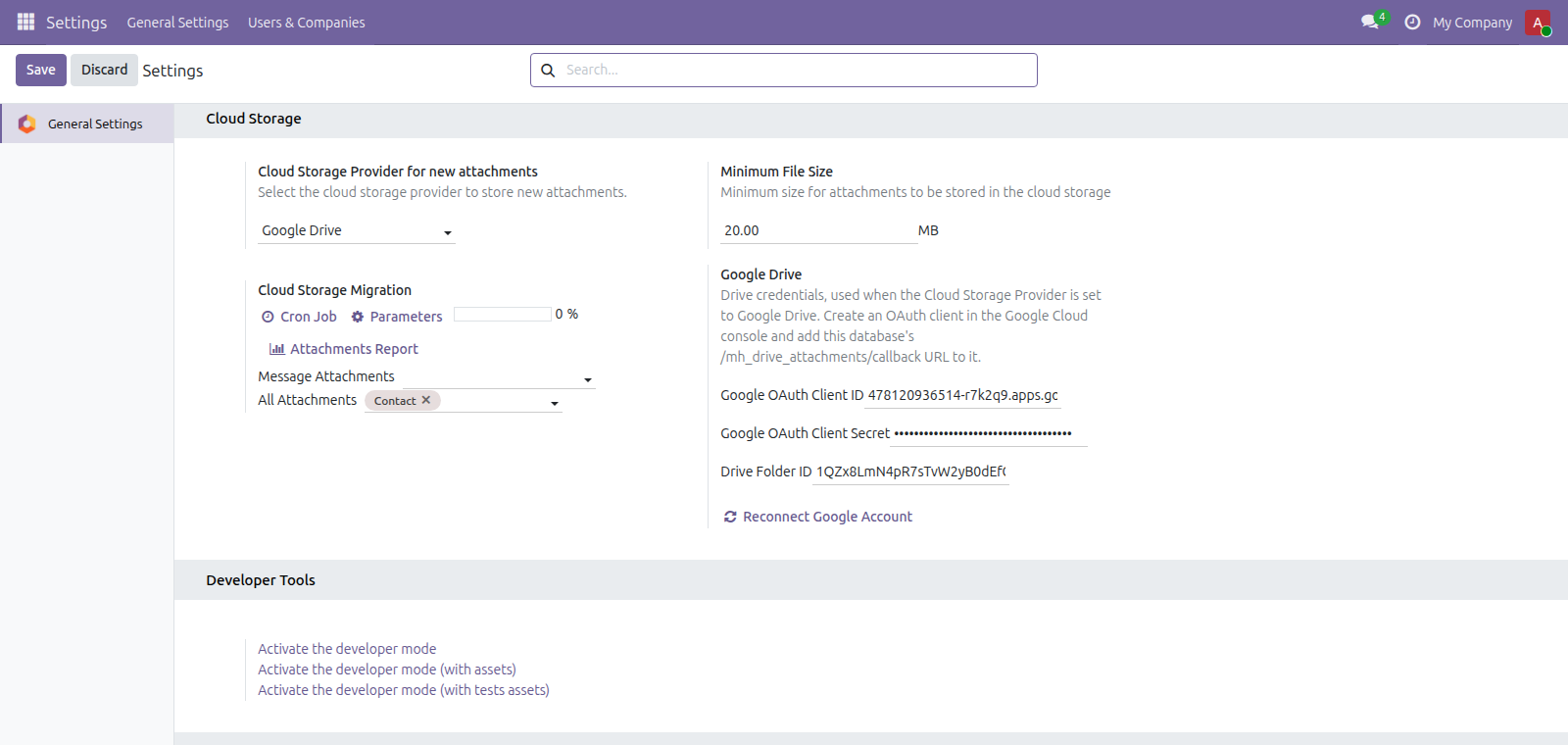Click the search magnifier icon
Image resolution: width=1568 pixels, height=745 pixels.
click(548, 71)
